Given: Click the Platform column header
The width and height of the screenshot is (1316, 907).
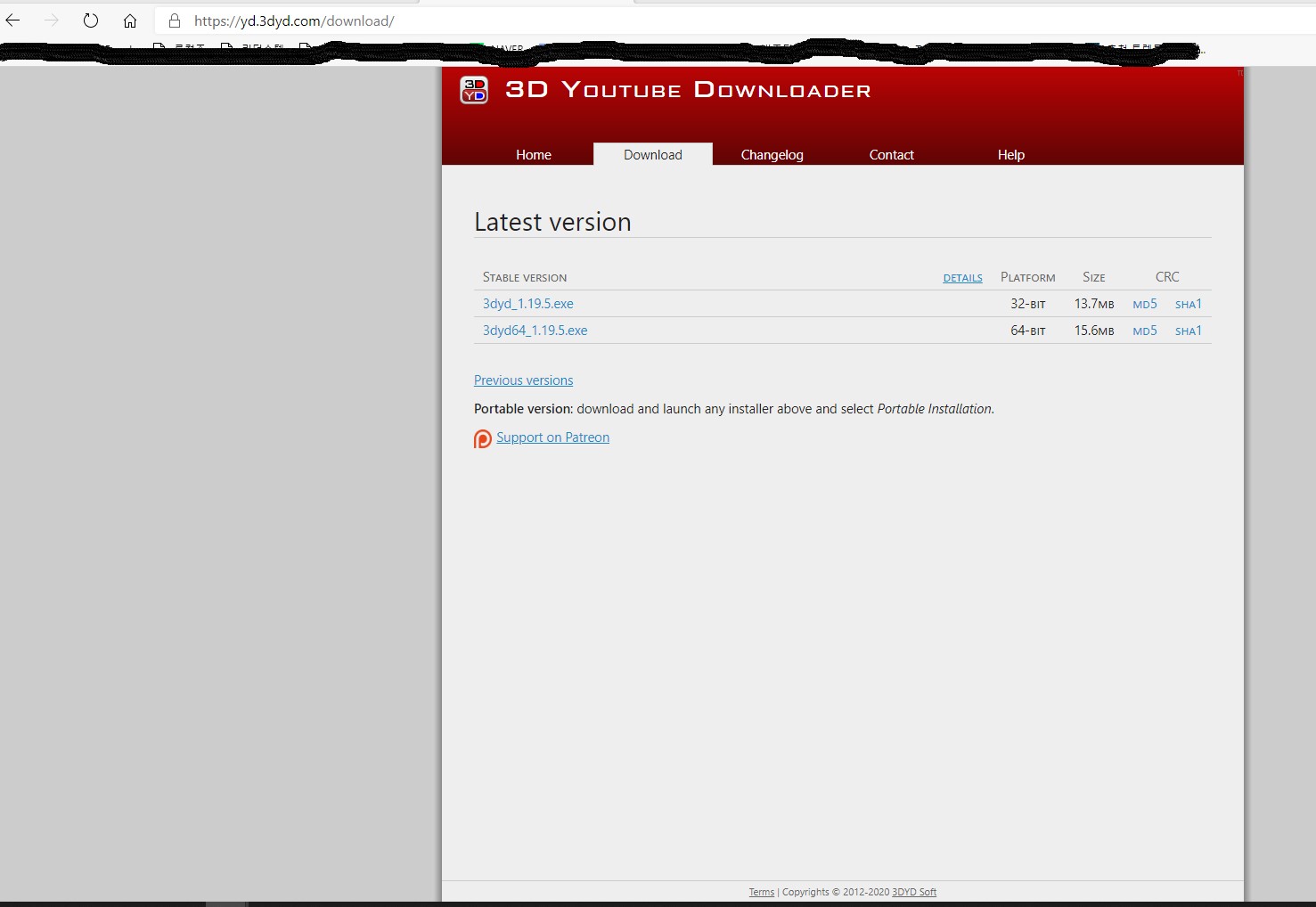Looking at the screenshot, I should point(1028,277).
